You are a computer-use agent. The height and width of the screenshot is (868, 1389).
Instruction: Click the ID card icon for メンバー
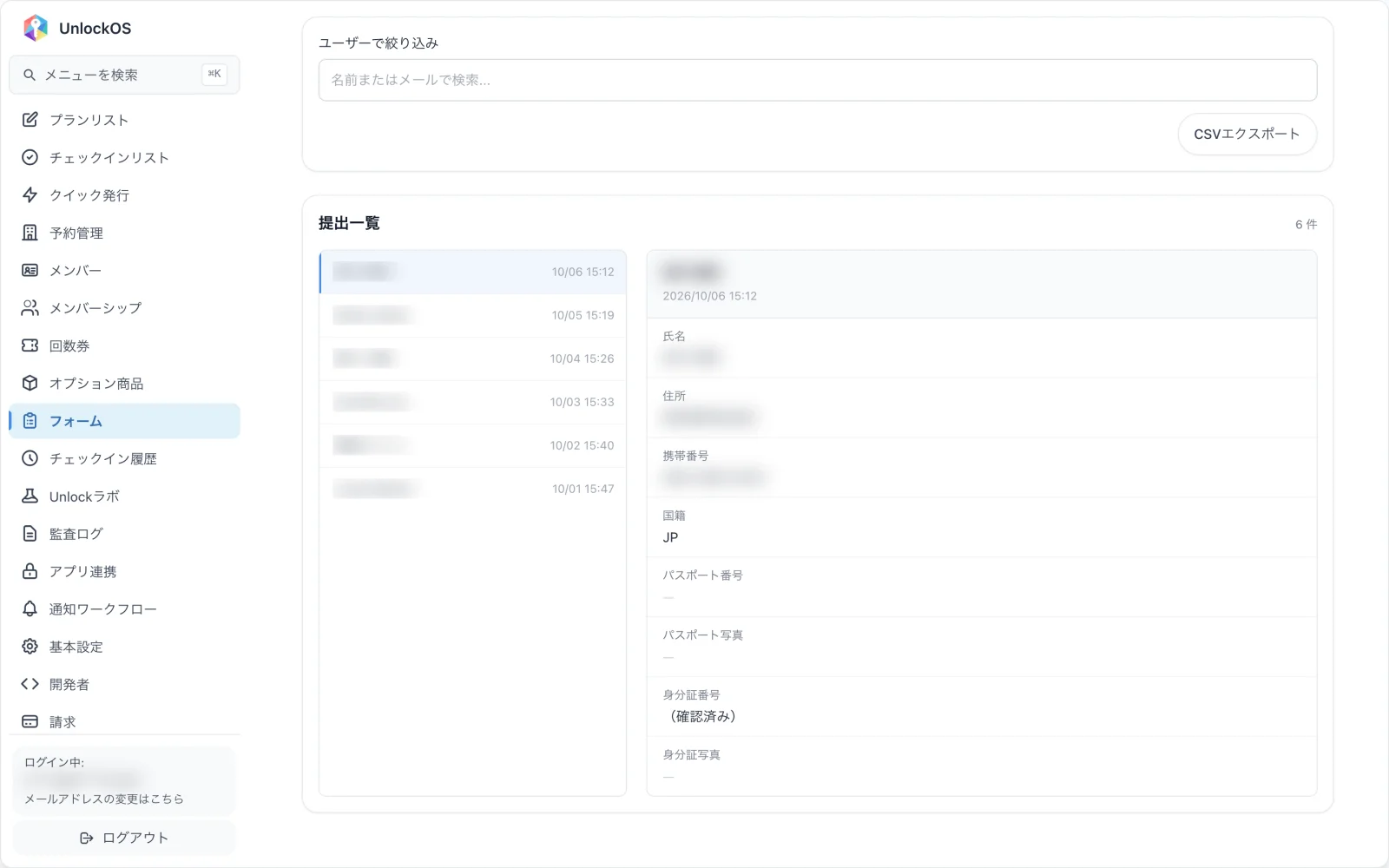click(x=30, y=270)
